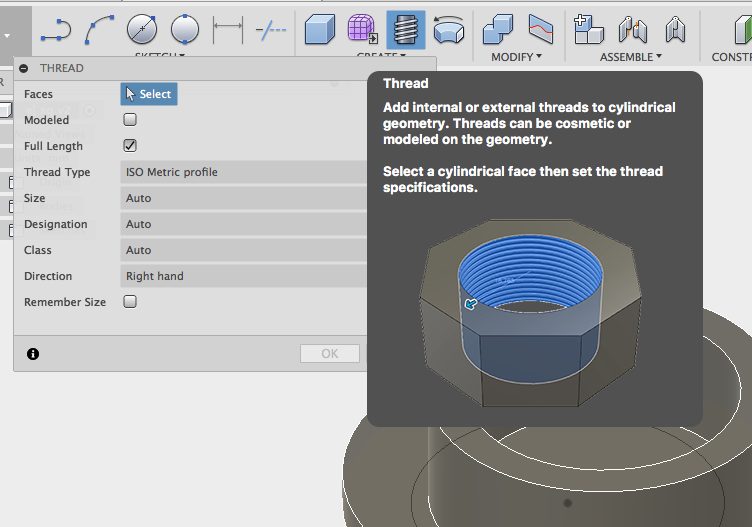Open the ASSEMBLE menu
Viewport: 752px width, 527px height.
[631, 57]
